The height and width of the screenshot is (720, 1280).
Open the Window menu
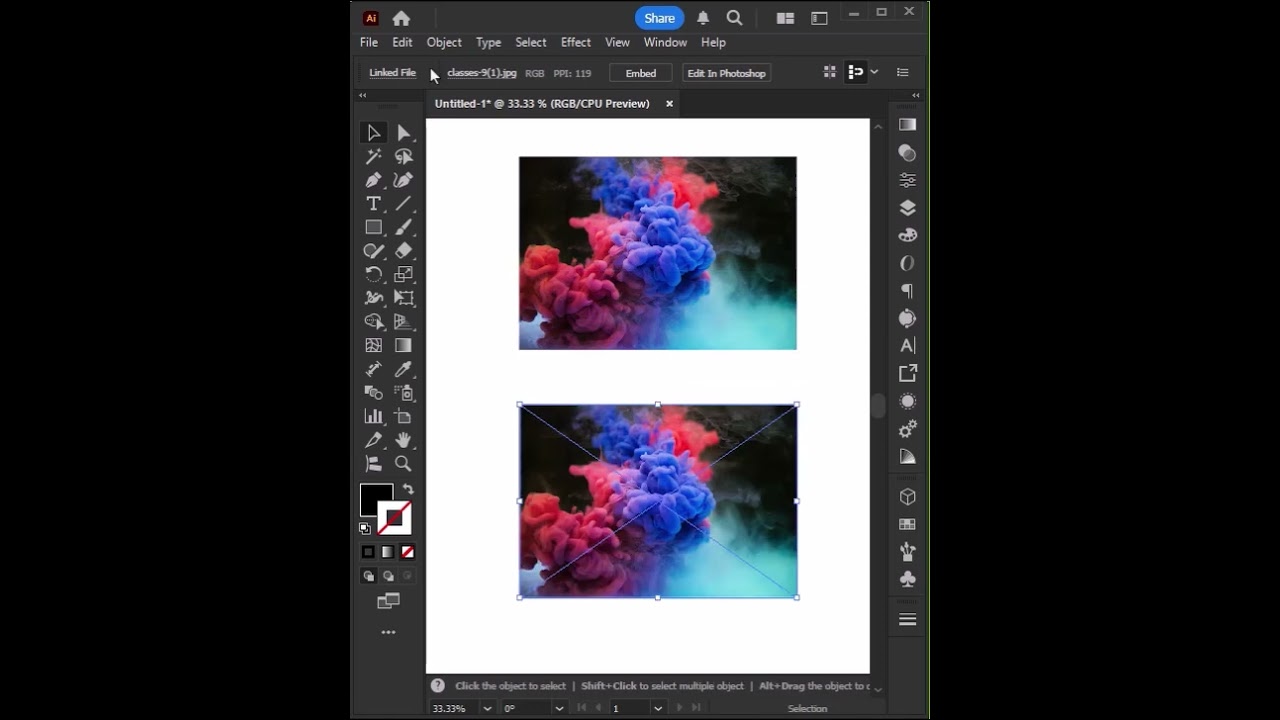665,42
